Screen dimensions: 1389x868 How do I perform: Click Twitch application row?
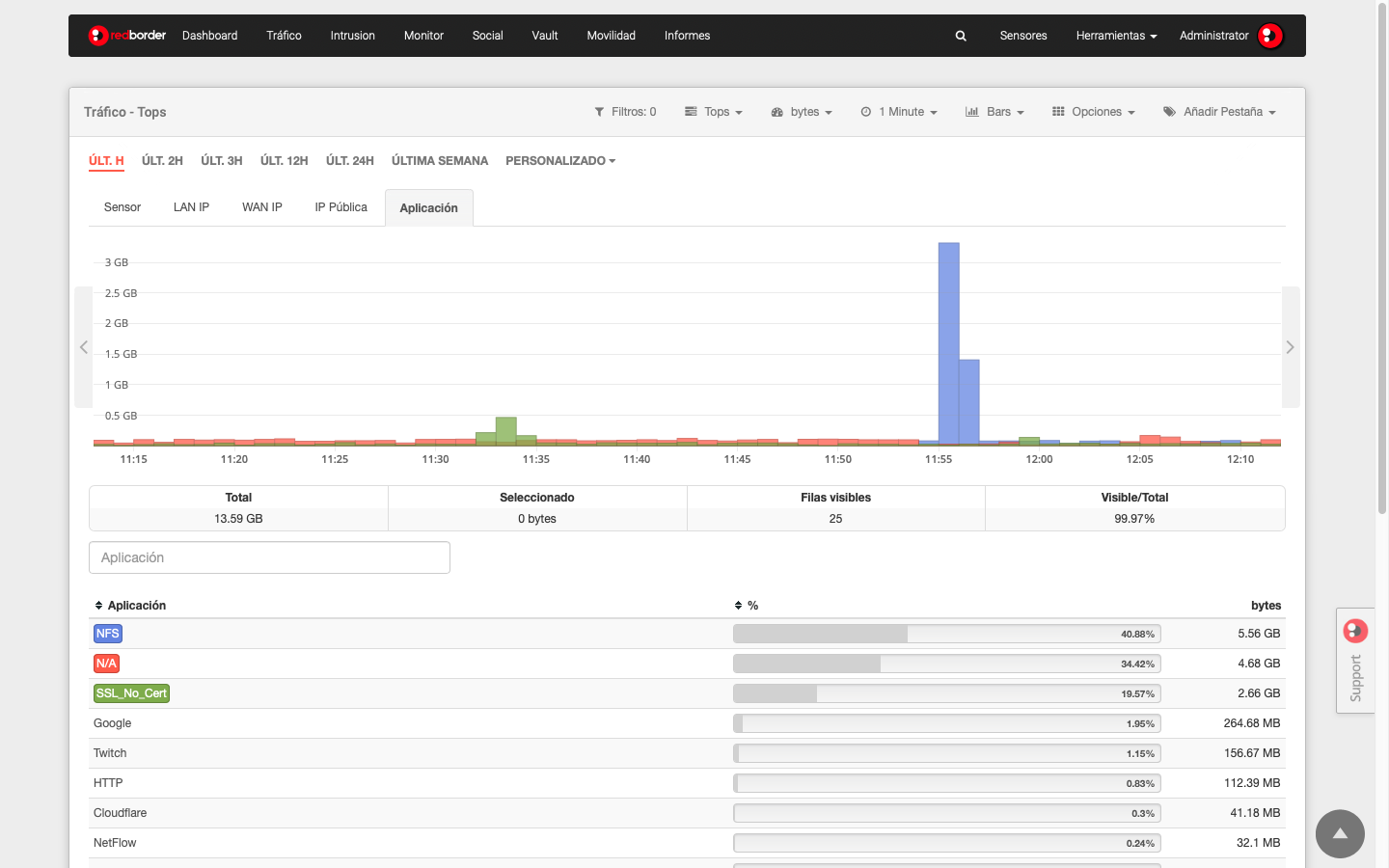point(687,753)
